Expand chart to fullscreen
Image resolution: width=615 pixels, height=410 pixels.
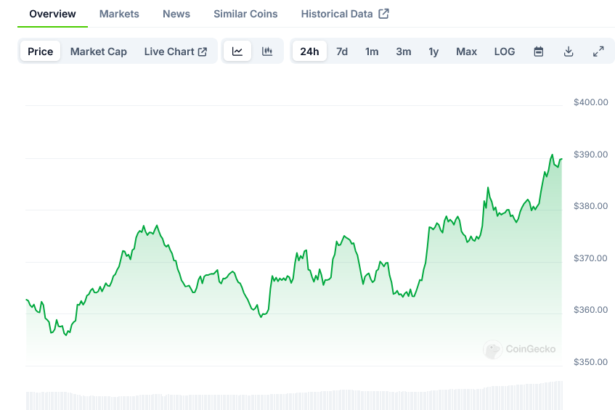click(598, 51)
